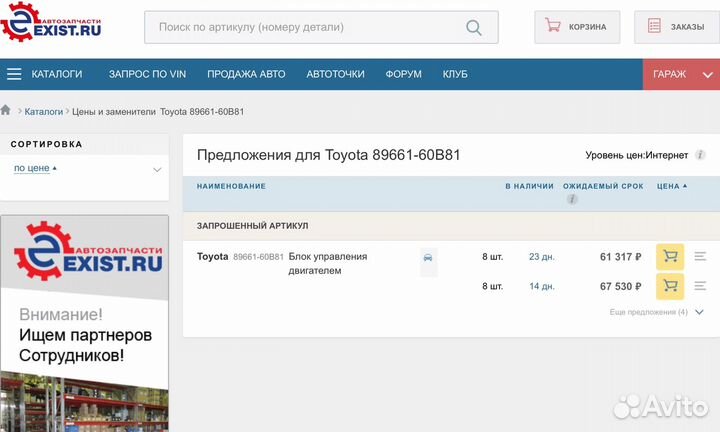Click 'Блок управления двигателем' description
720x432 pixels.
328,264
